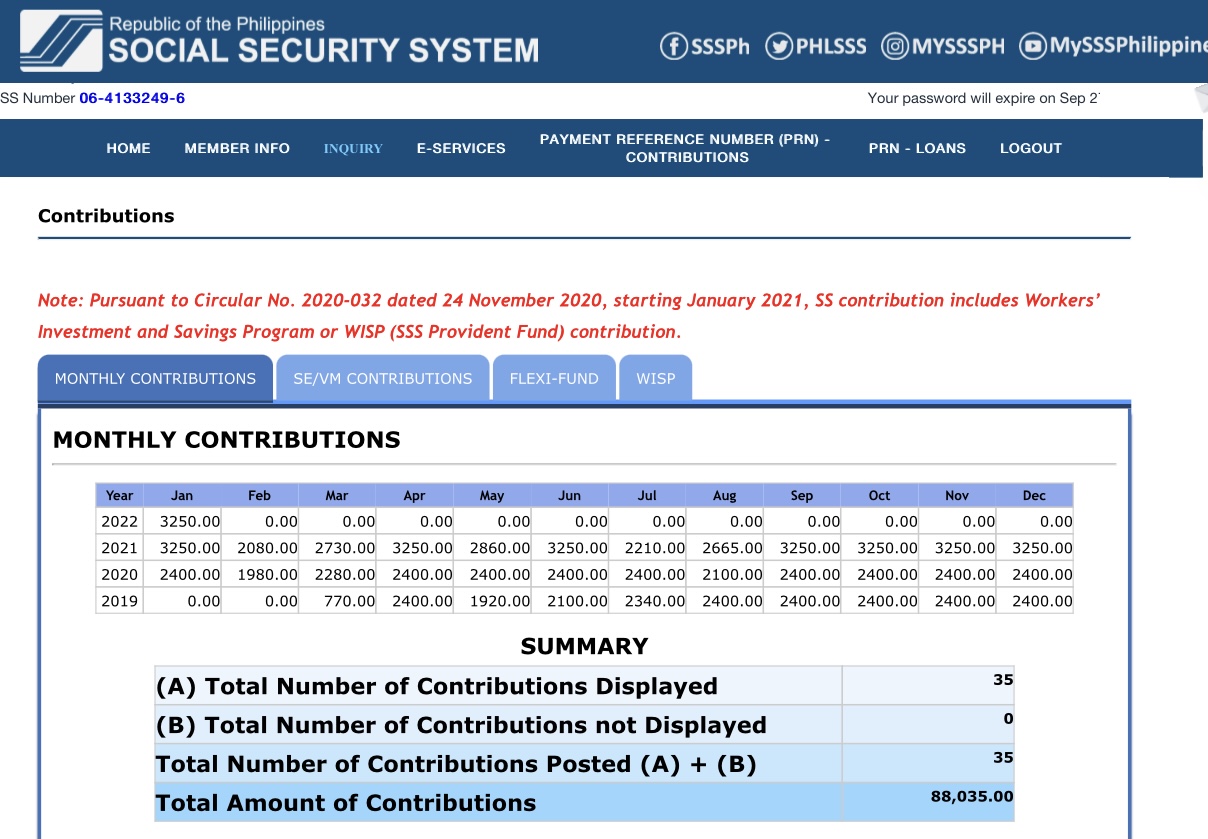Screen dimensions: 1208x839
Task: Open the WISP tab
Action: [655, 379]
